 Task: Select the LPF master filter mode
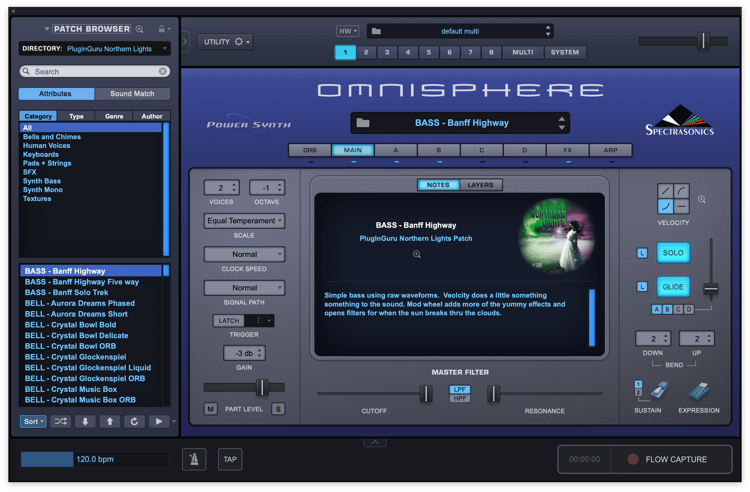coord(460,390)
